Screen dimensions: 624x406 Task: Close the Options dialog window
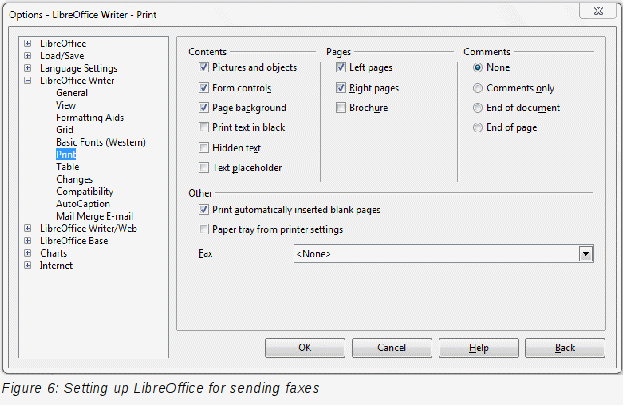pyautogui.click(x=598, y=11)
